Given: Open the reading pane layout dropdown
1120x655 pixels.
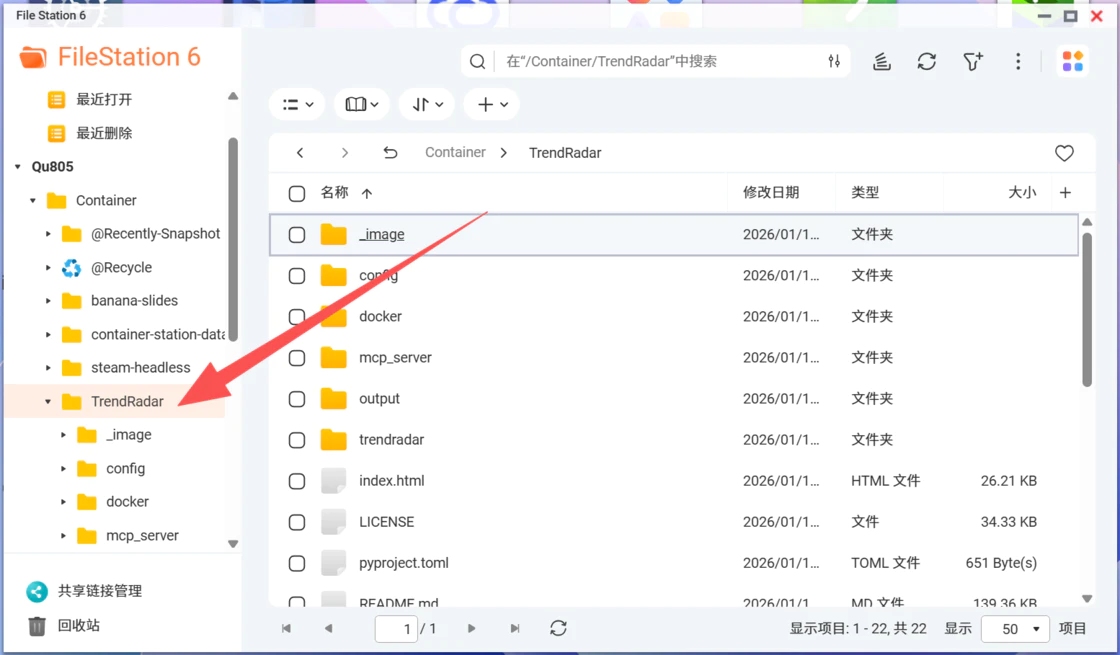Looking at the screenshot, I should coord(361,105).
